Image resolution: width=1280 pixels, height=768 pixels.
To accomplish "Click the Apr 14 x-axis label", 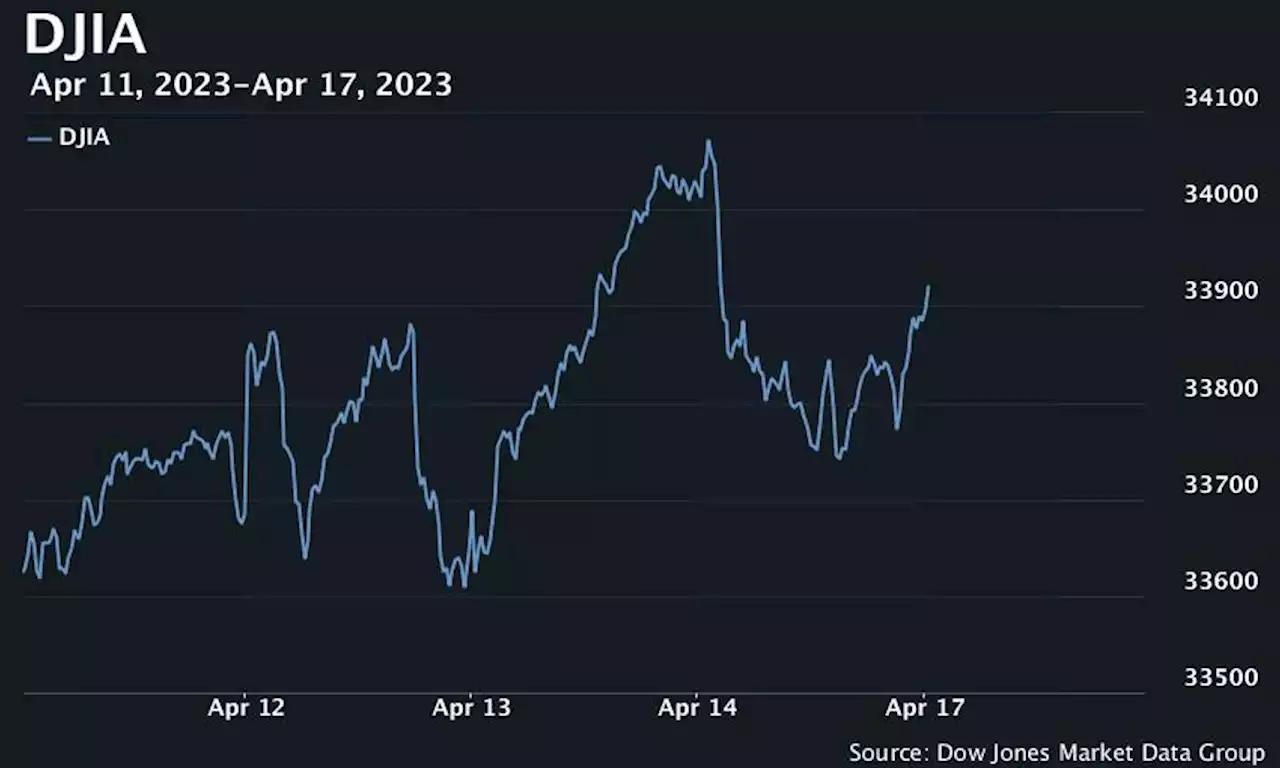I will point(697,709).
